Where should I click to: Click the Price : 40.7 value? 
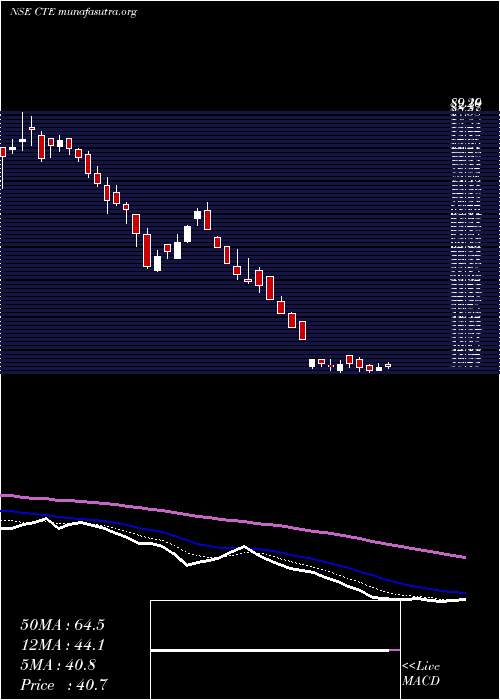[x=64, y=685]
